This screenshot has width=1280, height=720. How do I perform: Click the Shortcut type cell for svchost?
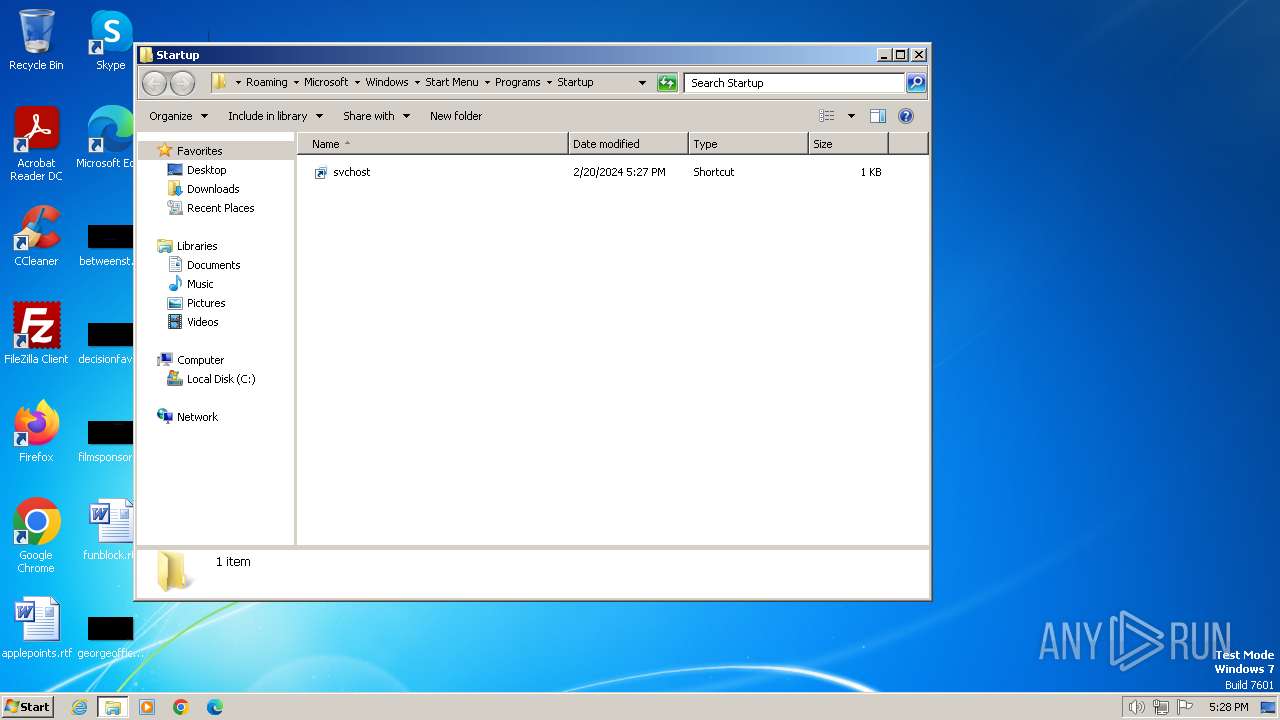[714, 172]
